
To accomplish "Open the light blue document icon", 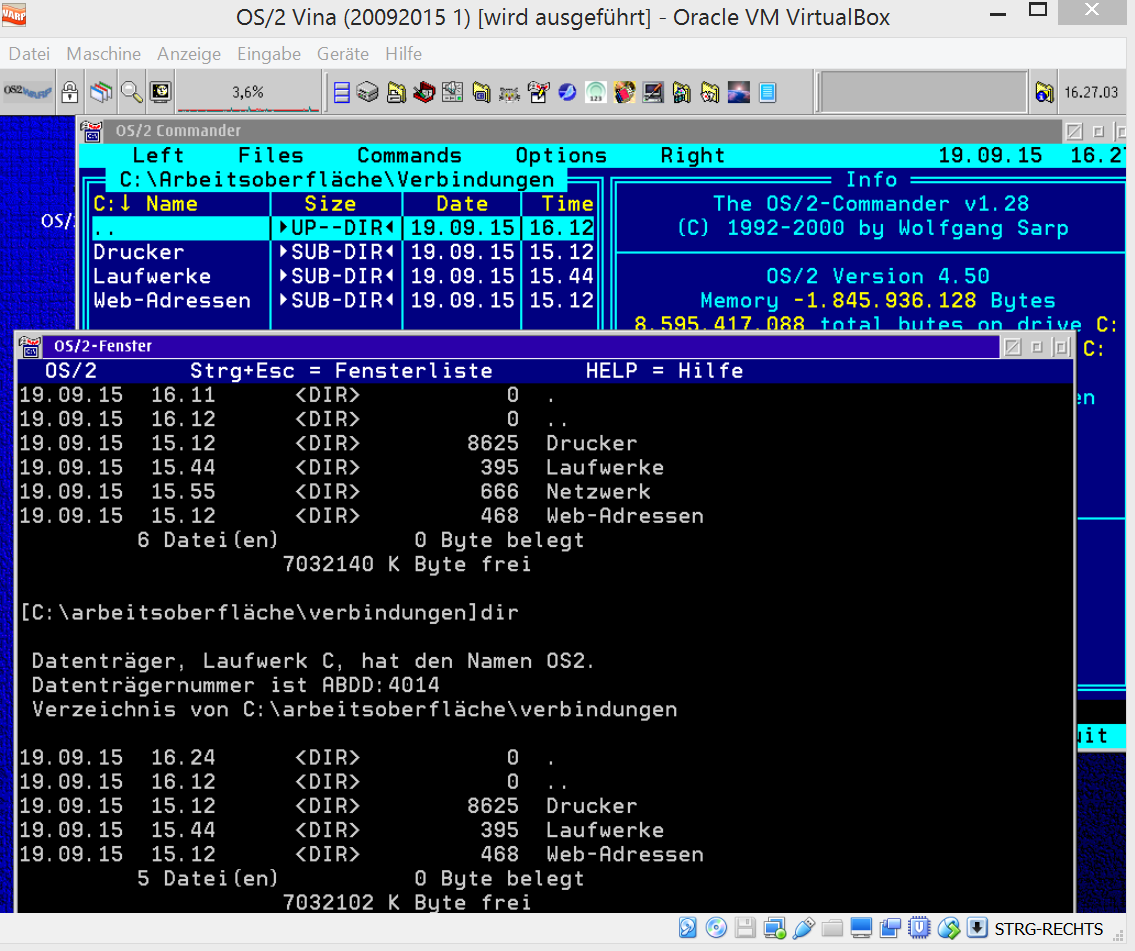I will click(x=767, y=93).
